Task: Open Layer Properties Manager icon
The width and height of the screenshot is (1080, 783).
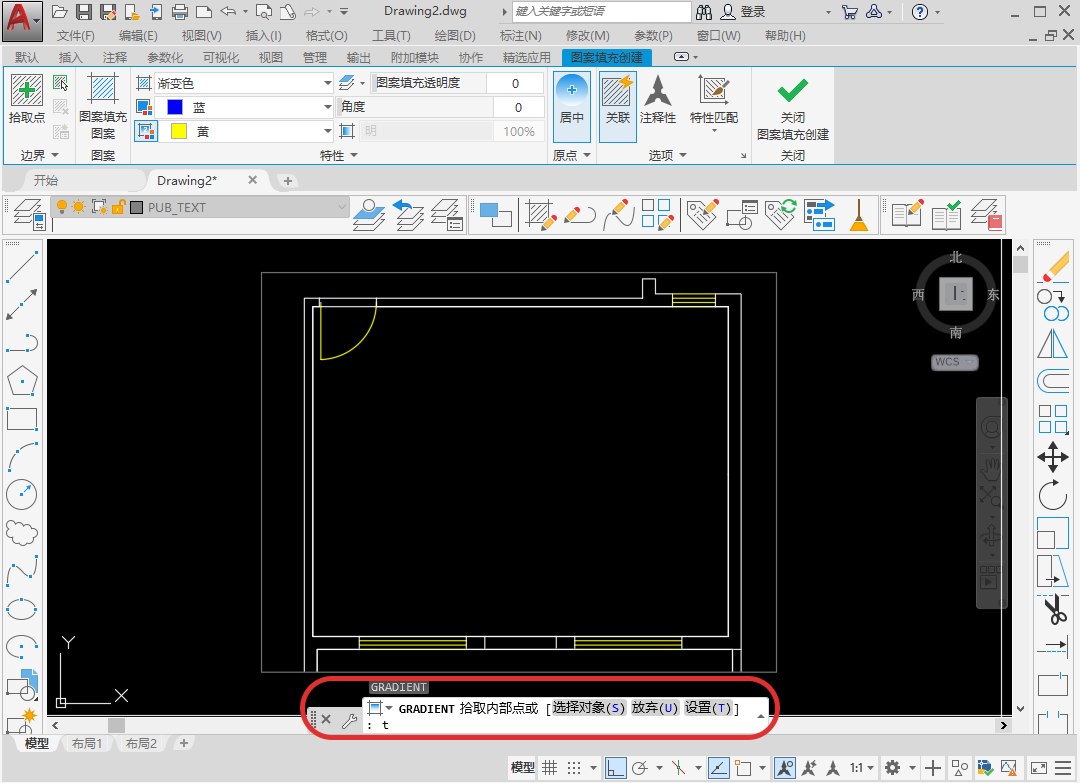Action: click(30, 215)
